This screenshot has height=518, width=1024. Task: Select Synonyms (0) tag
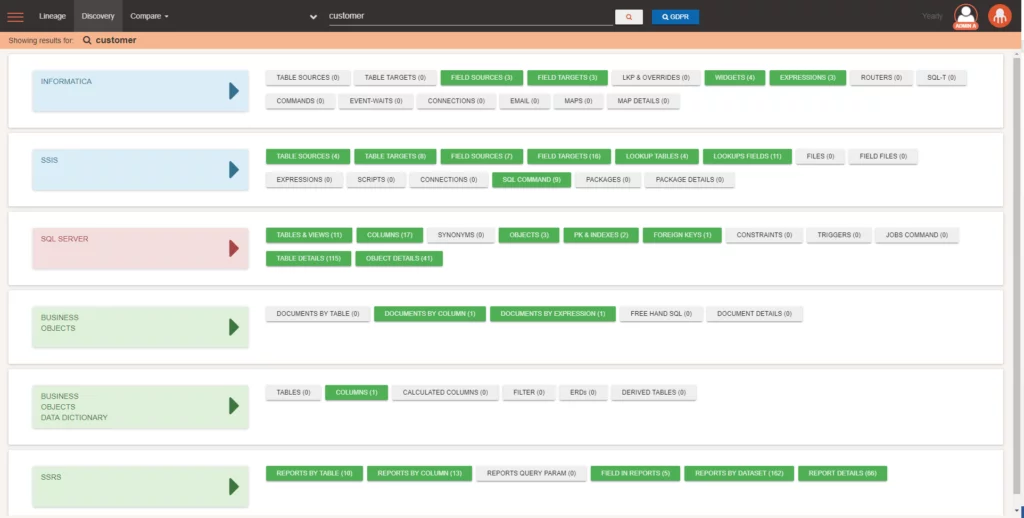coord(460,235)
